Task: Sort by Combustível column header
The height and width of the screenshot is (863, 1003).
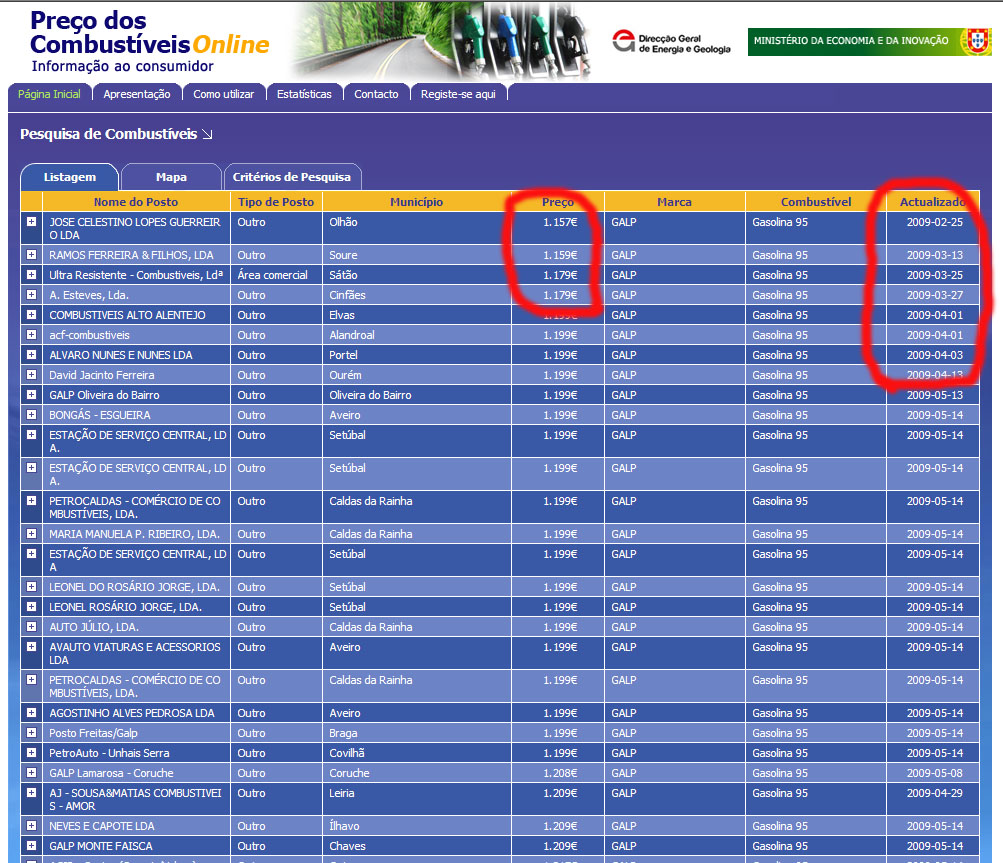Action: tap(816, 202)
